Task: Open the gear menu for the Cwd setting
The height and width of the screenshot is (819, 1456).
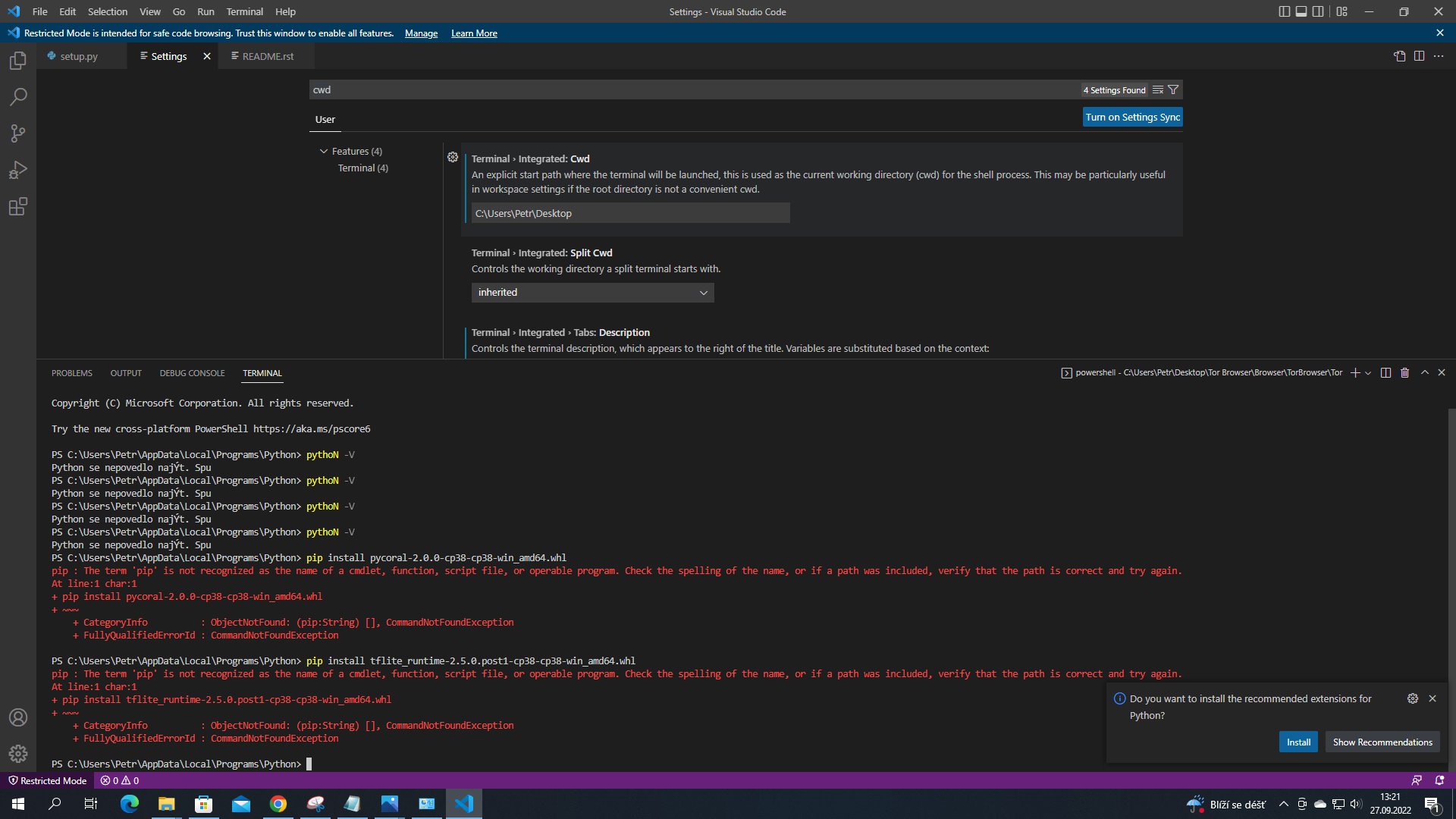Action: click(453, 157)
